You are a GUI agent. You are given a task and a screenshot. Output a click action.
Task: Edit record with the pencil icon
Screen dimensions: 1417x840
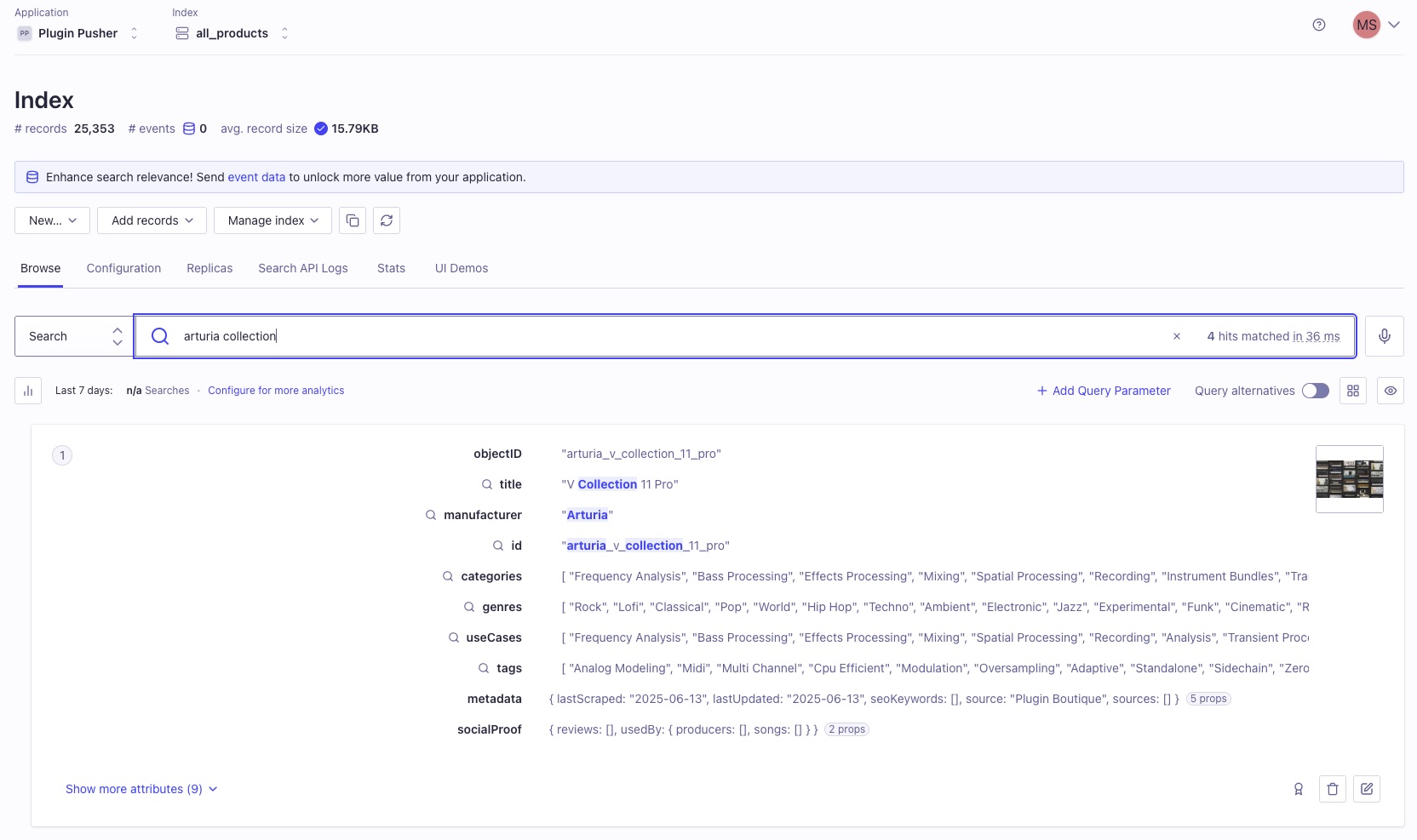(1367, 789)
